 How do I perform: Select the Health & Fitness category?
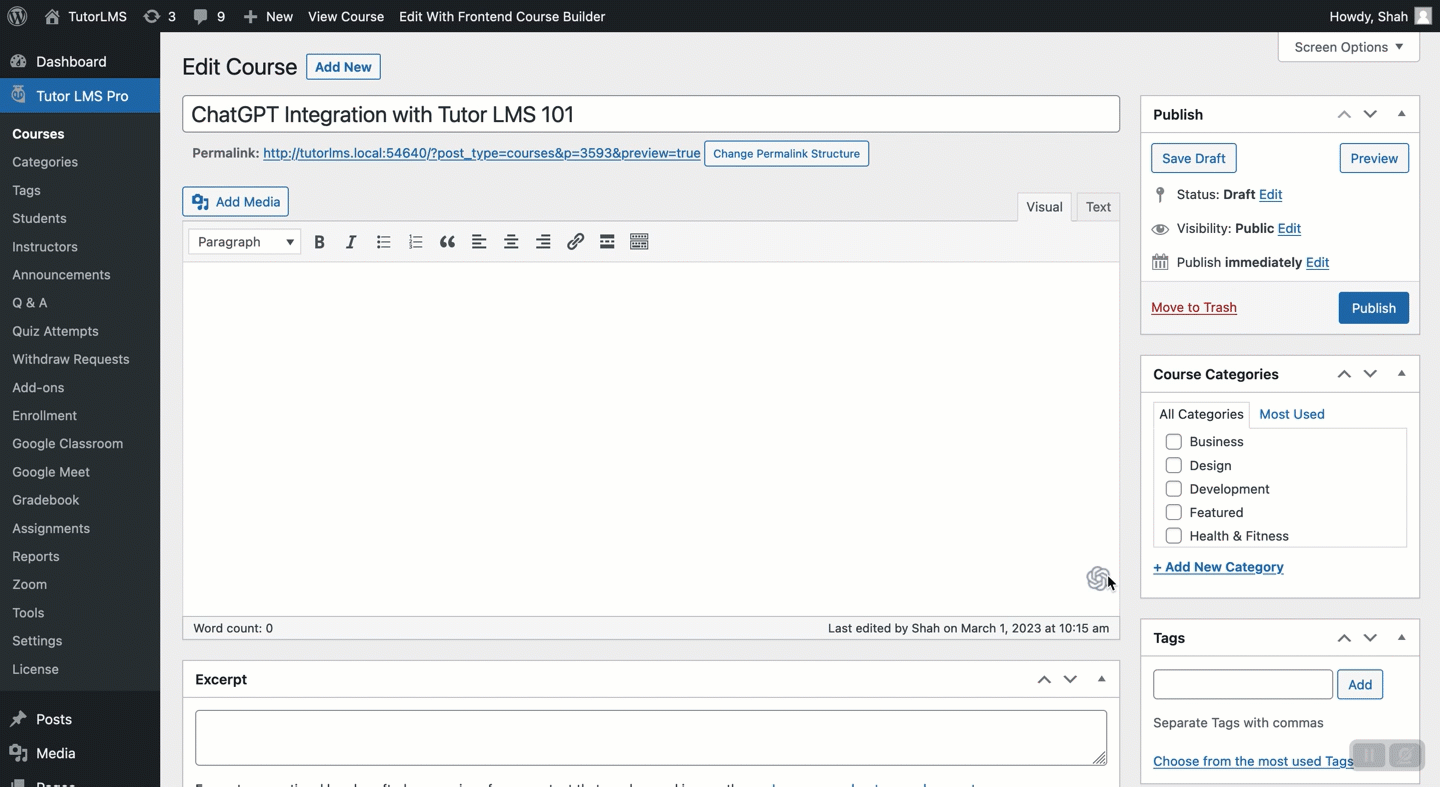(1173, 535)
